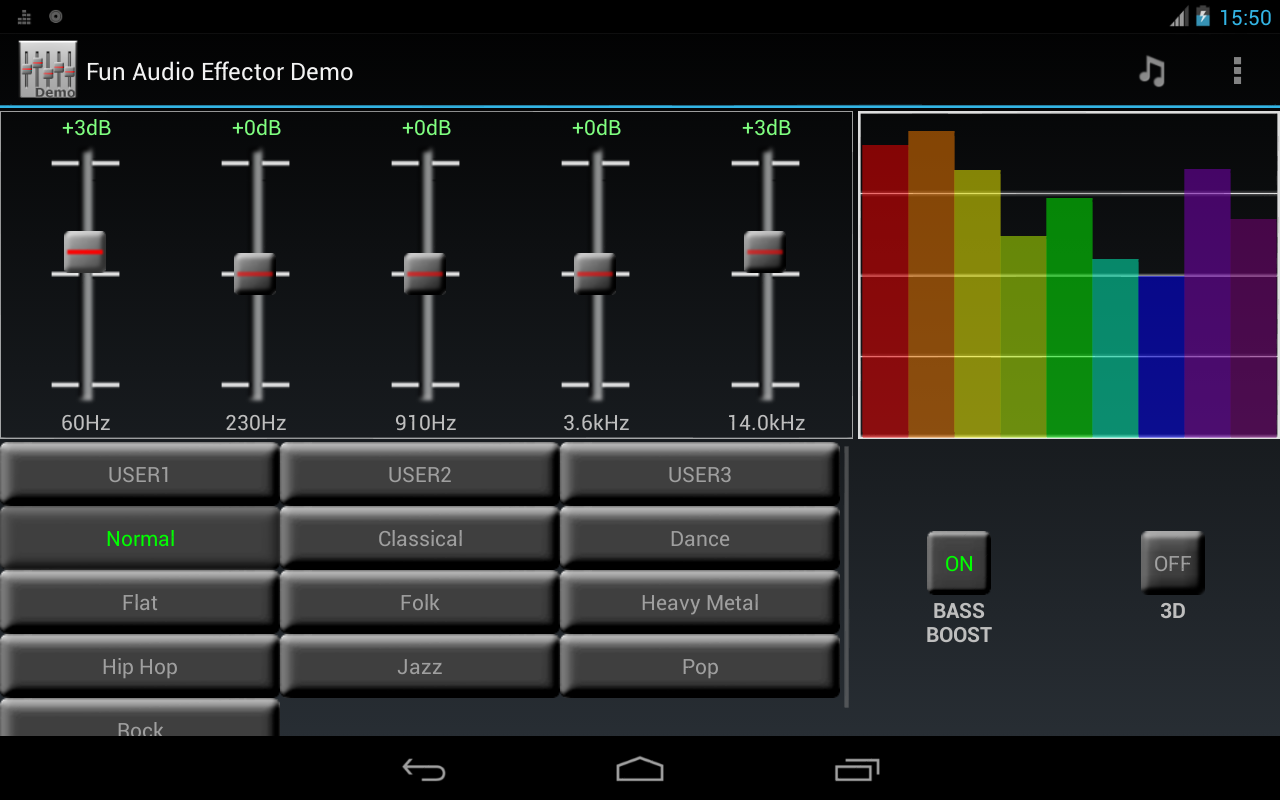Screen dimensions: 1280x800
Task: Tap the Android back button
Action: 424,769
